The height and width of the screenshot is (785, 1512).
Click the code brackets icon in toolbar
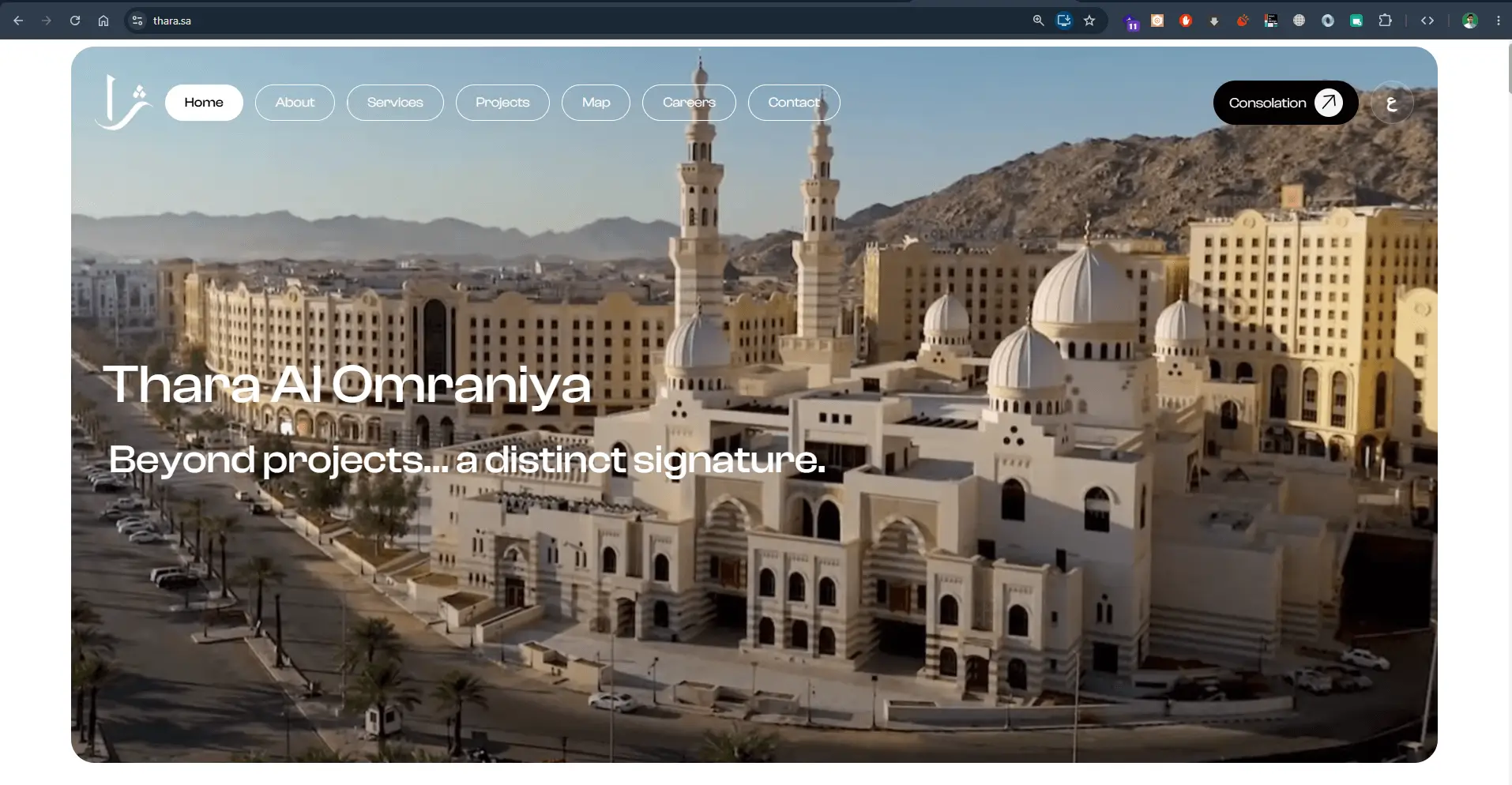pyautogui.click(x=1427, y=21)
